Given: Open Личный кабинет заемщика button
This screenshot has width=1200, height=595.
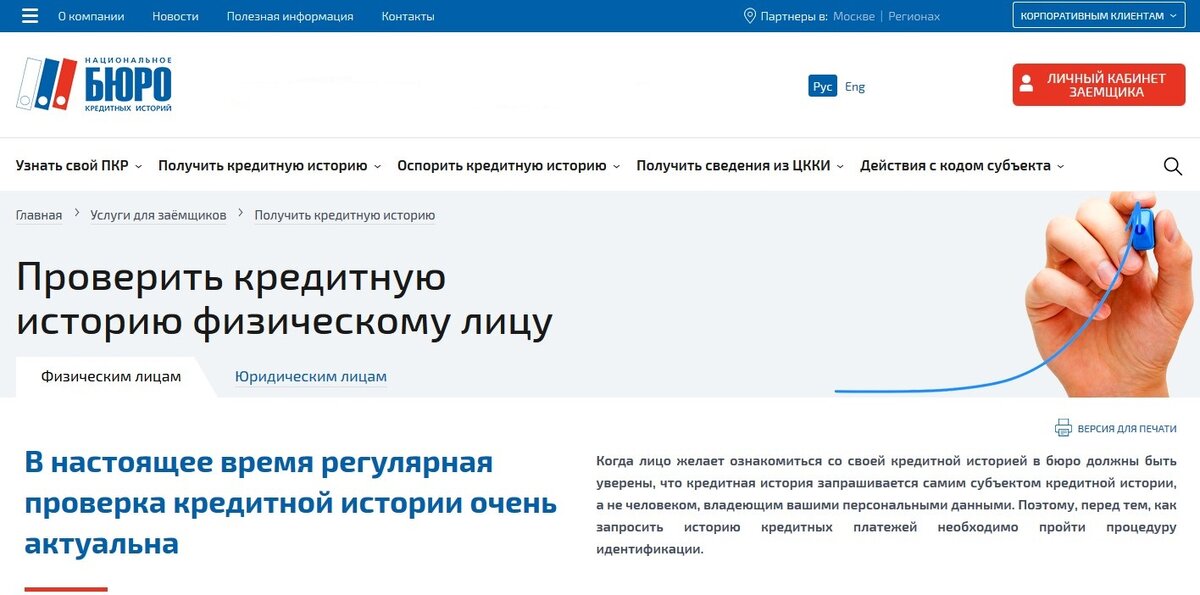Looking at the screenshot, I should pyautogui.click(x=1099, y=85).
